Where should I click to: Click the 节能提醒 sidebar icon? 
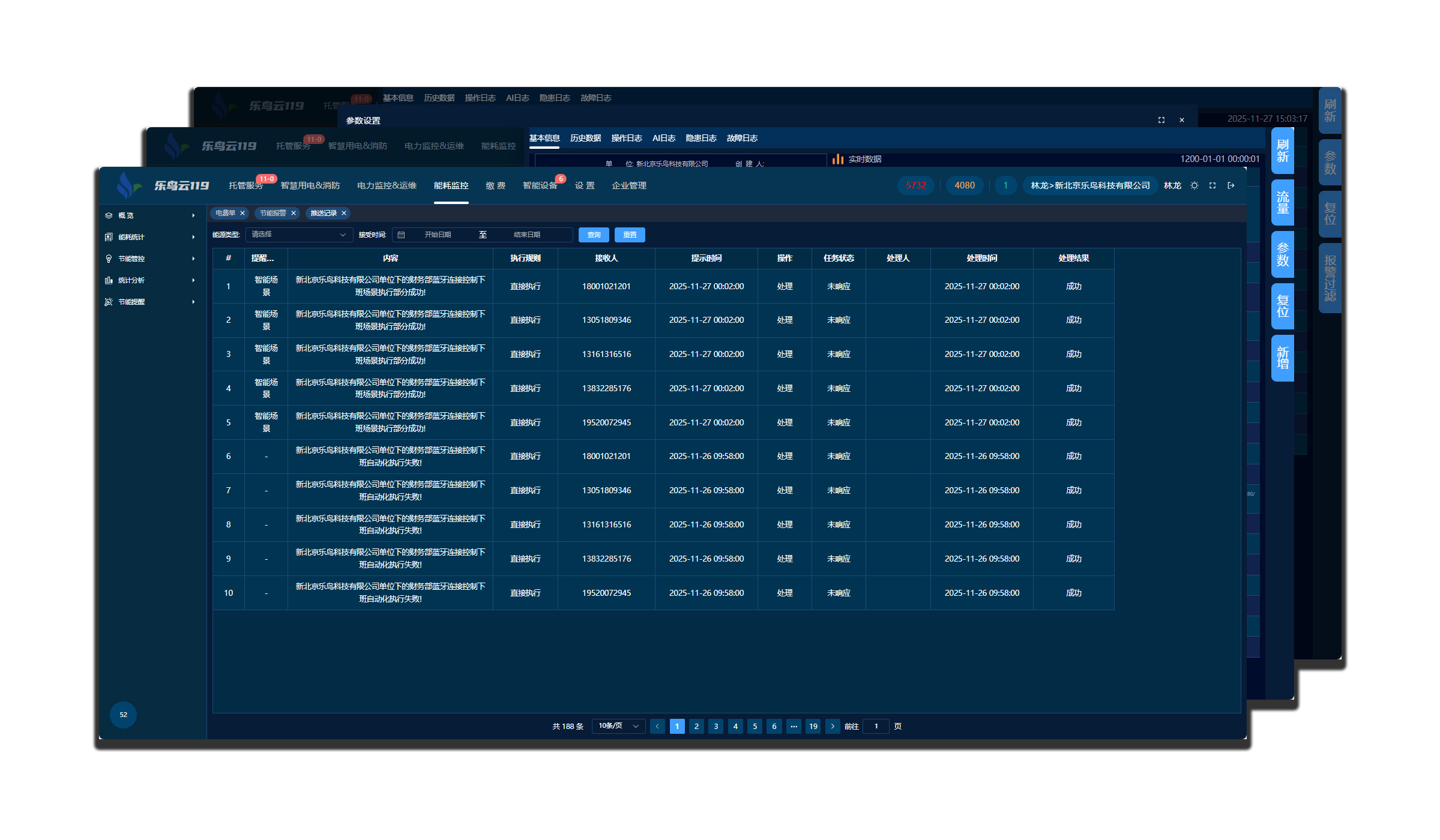point(109,302)
